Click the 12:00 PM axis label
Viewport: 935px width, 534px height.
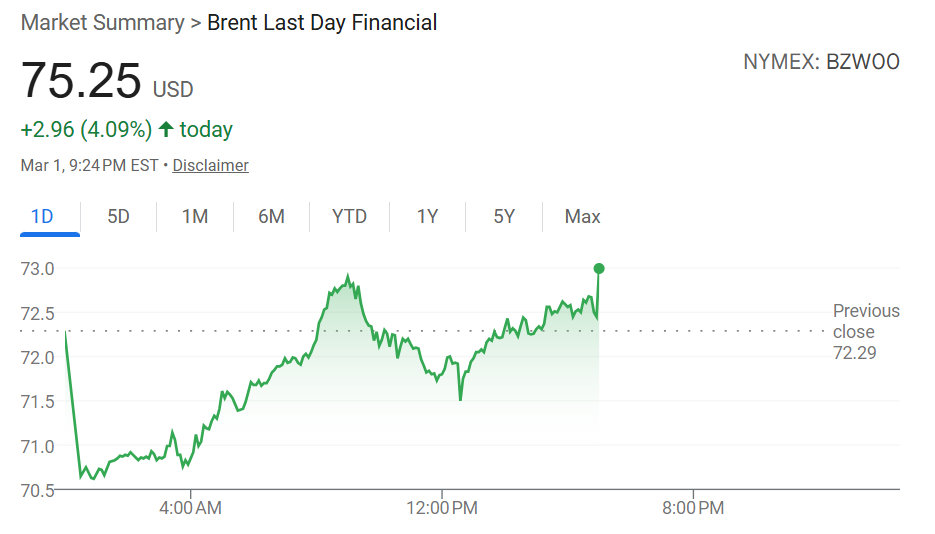pos(444,508)
